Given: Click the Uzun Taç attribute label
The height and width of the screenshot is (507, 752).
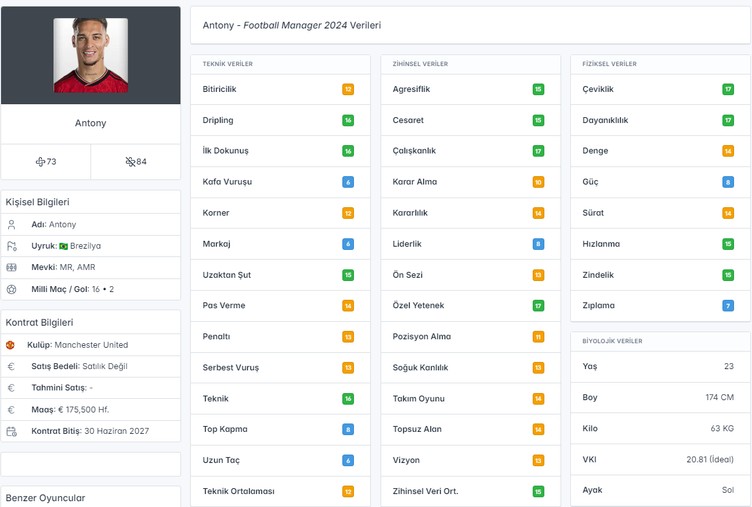Looking at the screenshot, I should (221, 460).
